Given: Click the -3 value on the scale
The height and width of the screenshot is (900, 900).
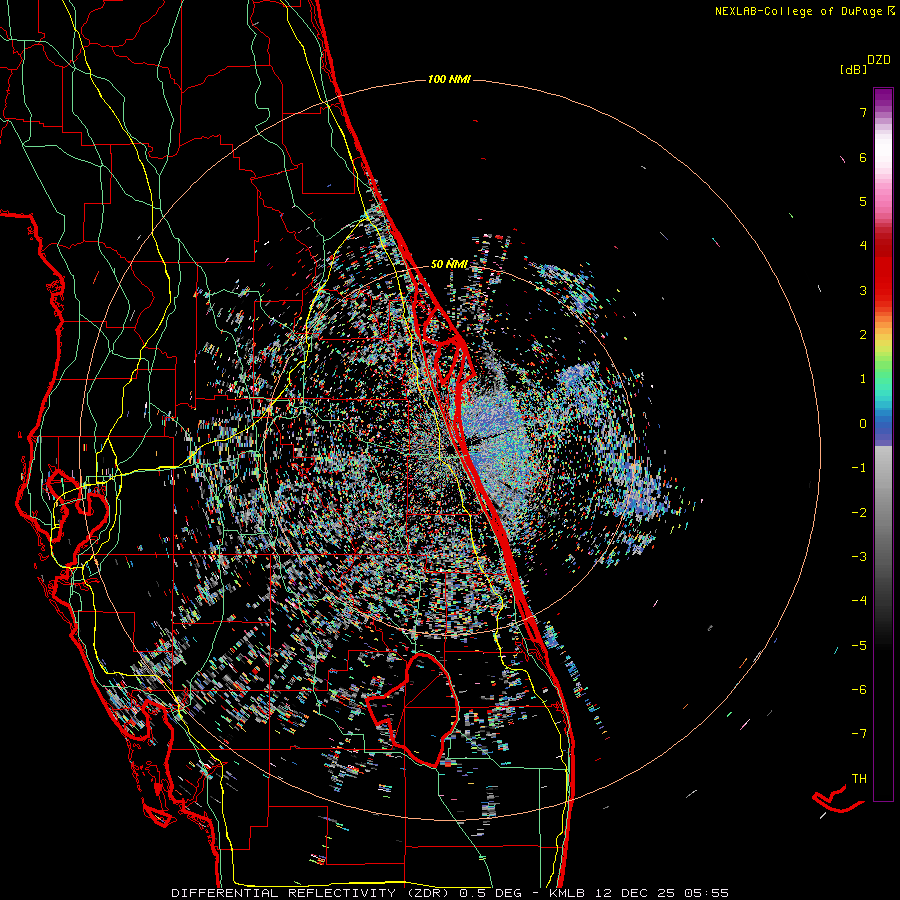Looking at the screenshot, I should point(859,556).
